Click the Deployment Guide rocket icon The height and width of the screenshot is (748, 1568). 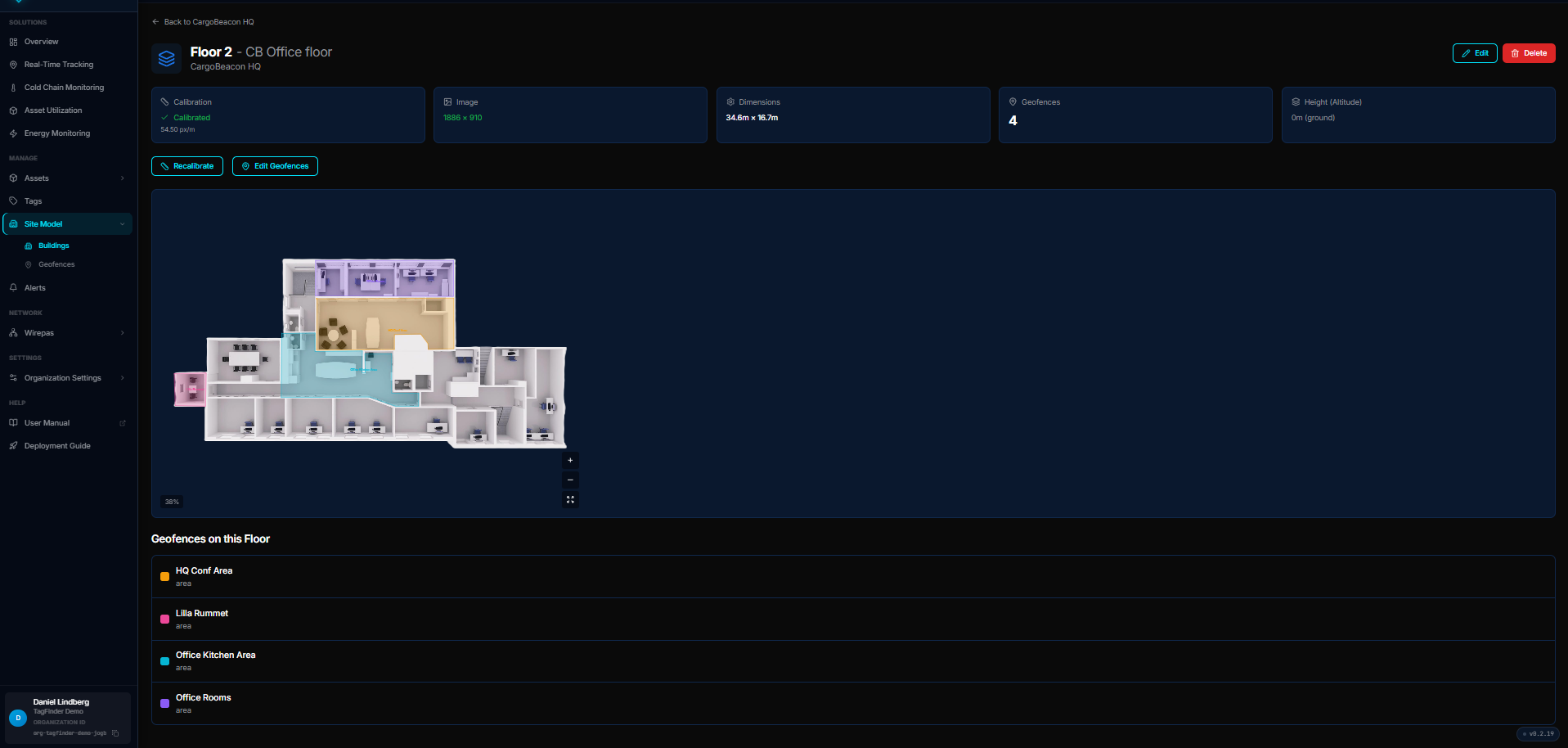pos(13,446)
